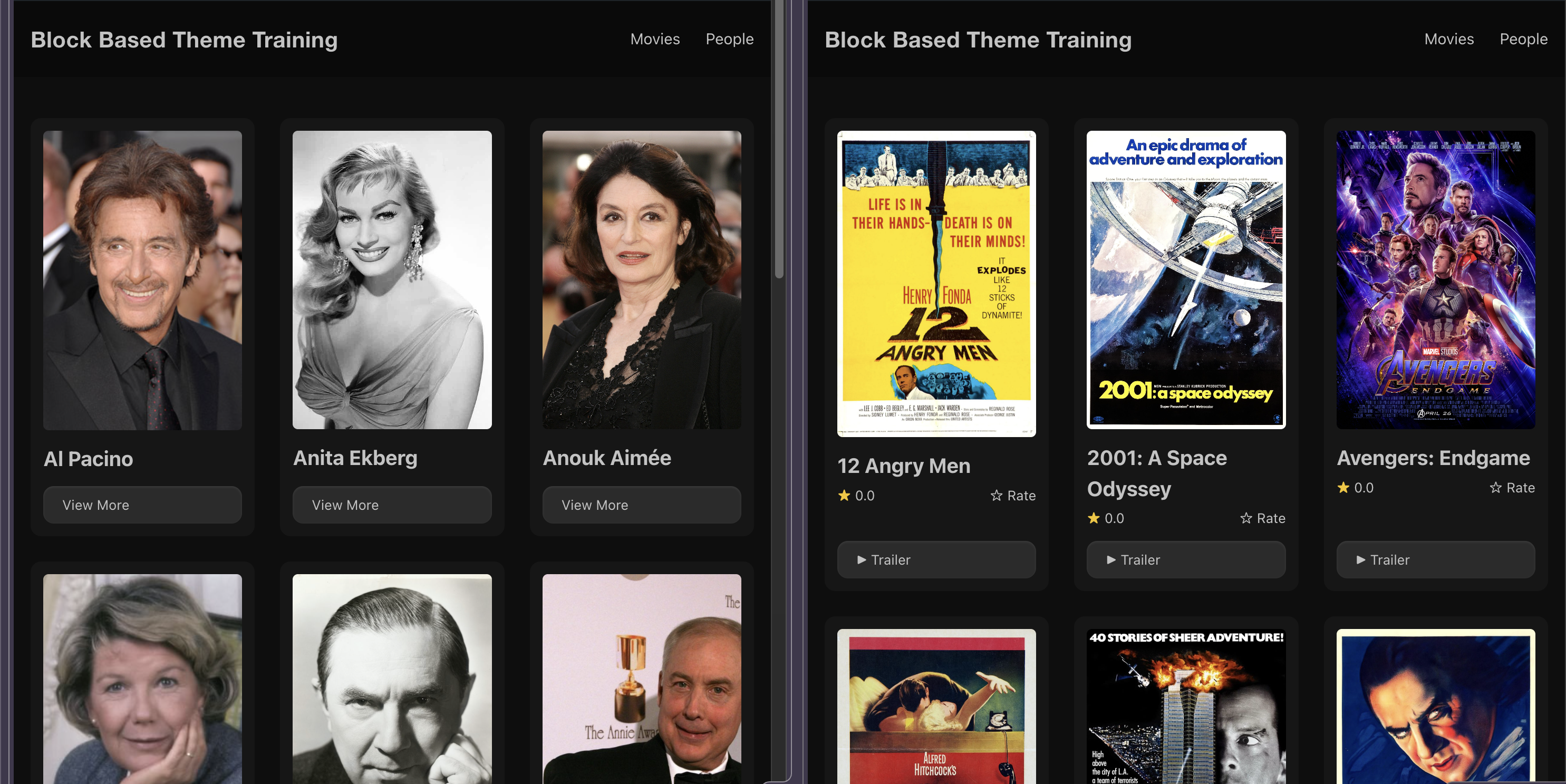
Task: Click the play icon on Avengers: Endgame's Trailer
Action: 1361,560
